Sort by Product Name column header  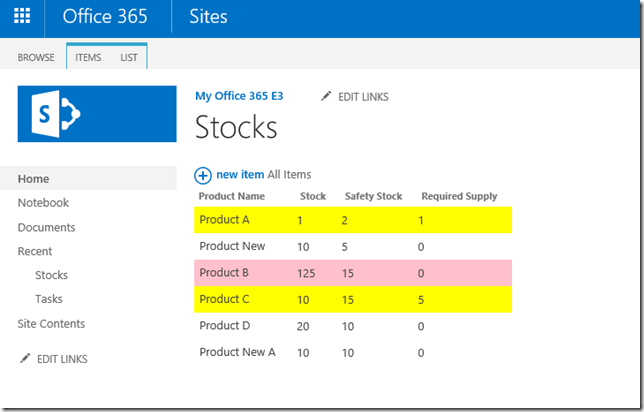(x=232, y=196)
